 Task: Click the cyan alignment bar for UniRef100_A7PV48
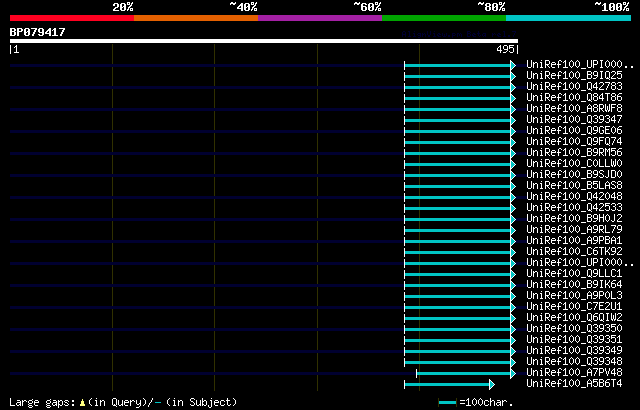tap(464, 373)
